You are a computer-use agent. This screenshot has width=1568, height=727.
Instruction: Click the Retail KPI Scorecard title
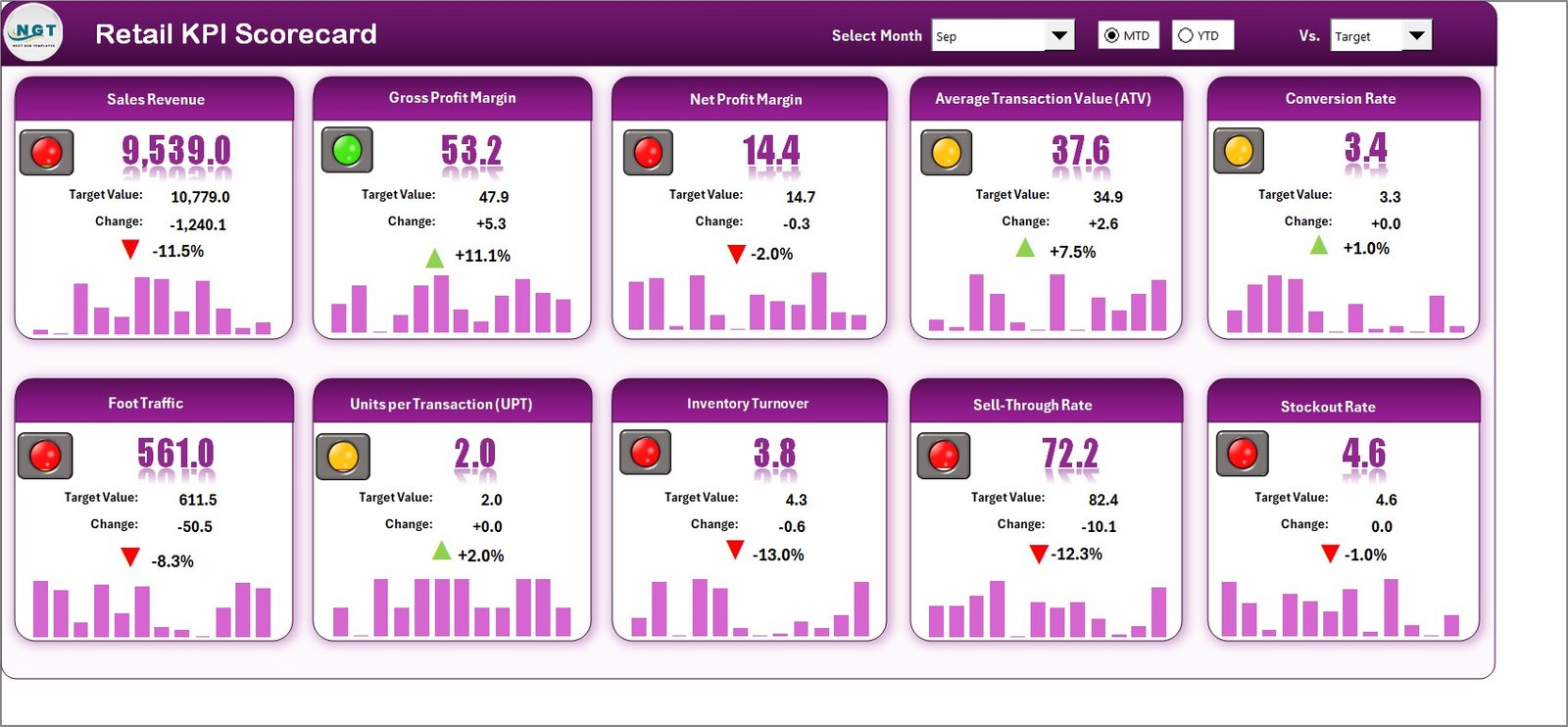[x=235, y=34]
